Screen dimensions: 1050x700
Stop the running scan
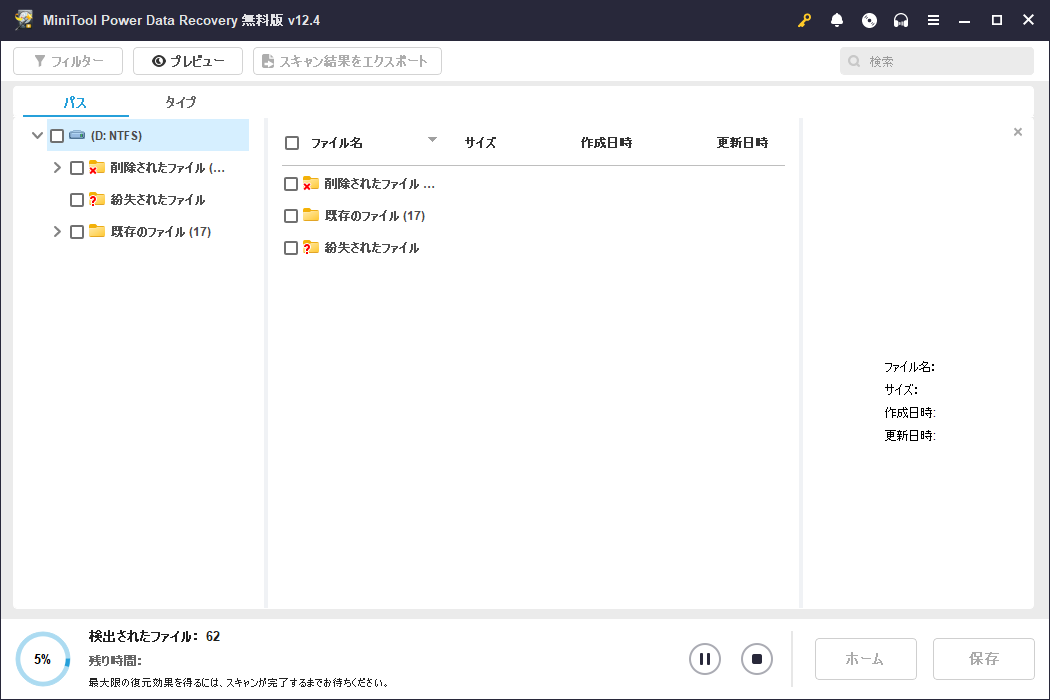point(756,658)
